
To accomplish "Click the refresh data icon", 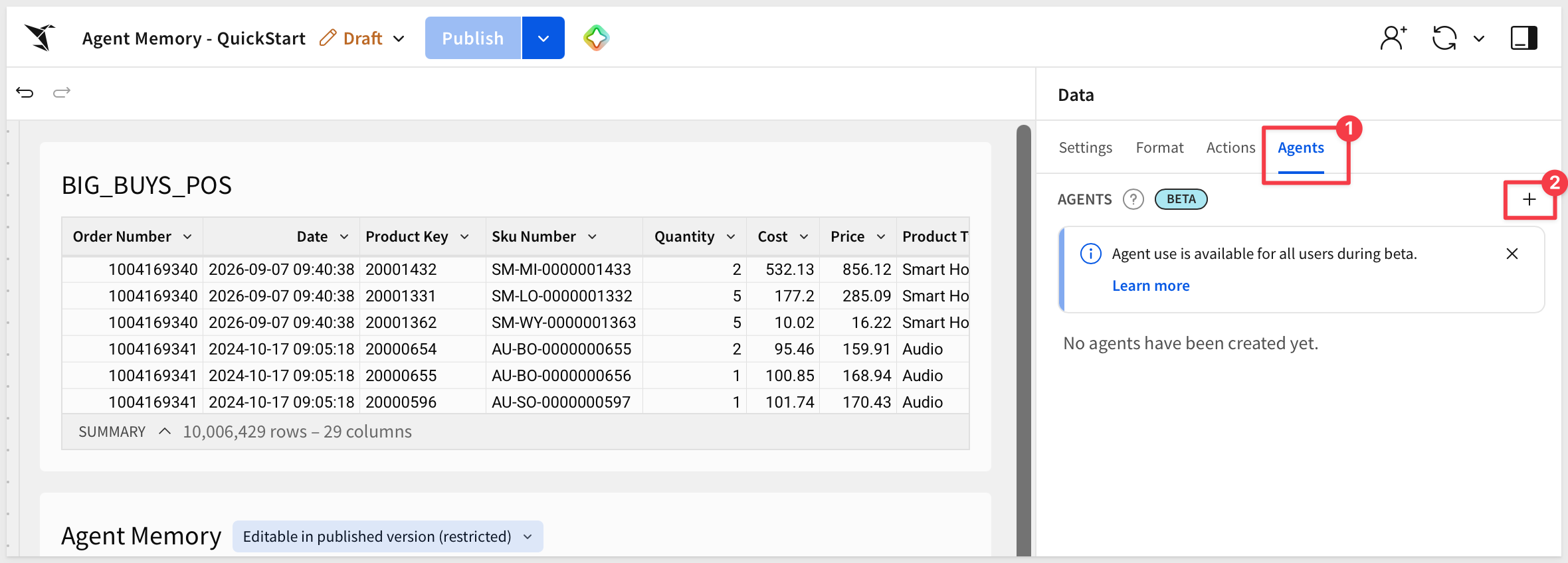I will tap(1444, 38).
